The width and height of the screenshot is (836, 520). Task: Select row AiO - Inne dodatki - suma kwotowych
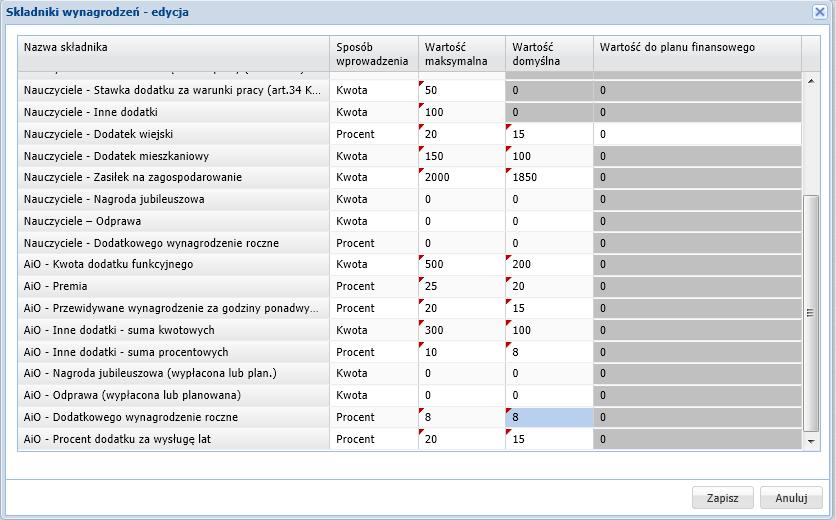point(409,330)
